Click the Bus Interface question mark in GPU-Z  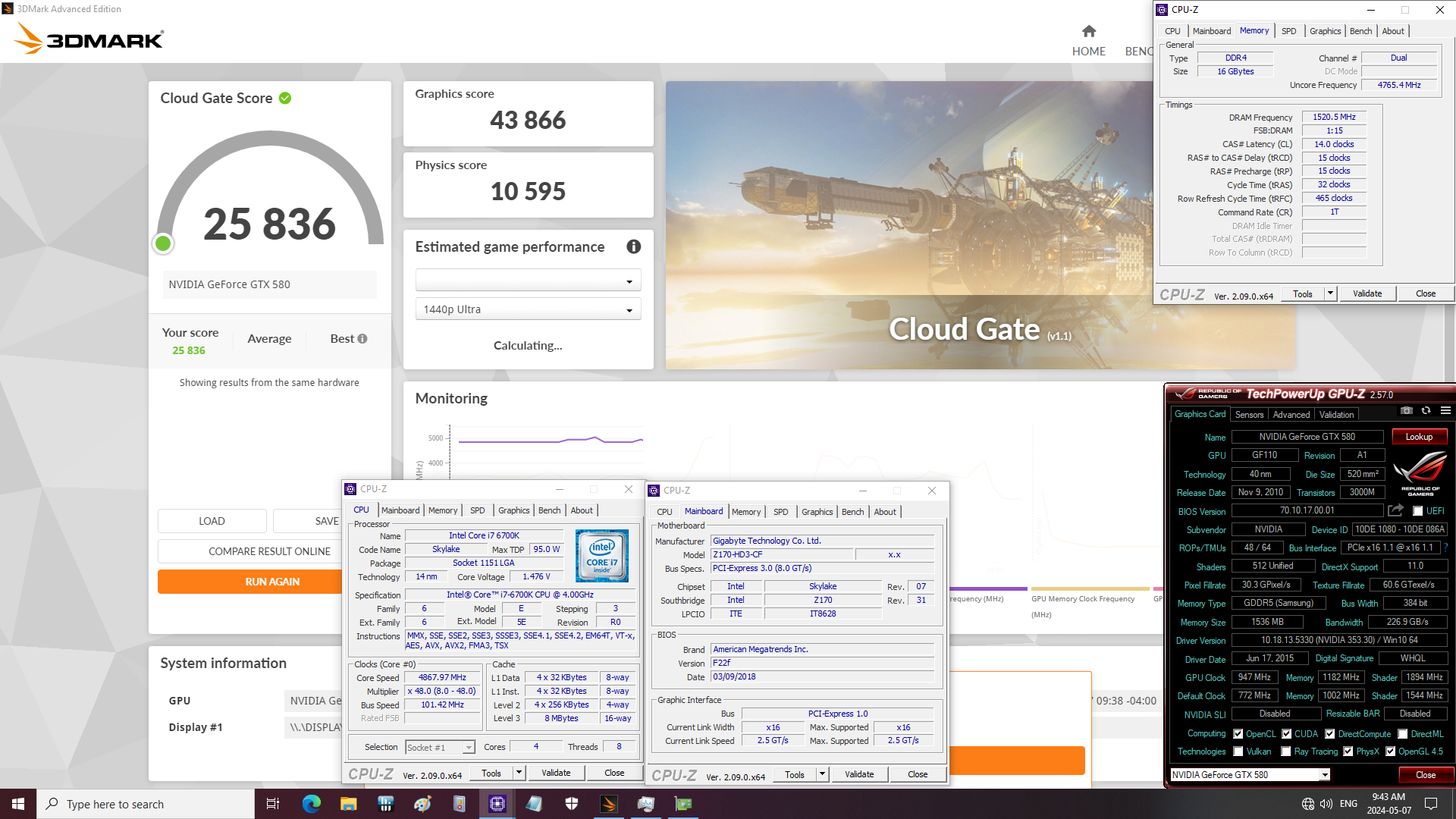(1445, 548)
